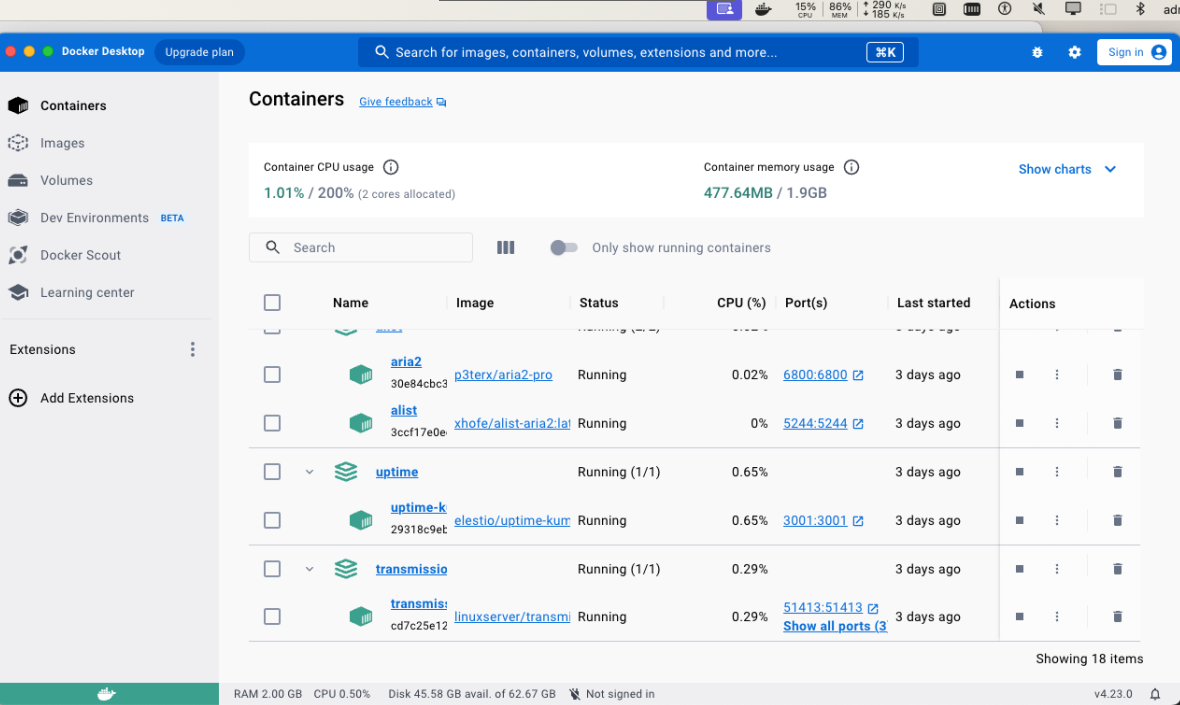
Task: Open Show charts dropdown
Action: 1067,169
